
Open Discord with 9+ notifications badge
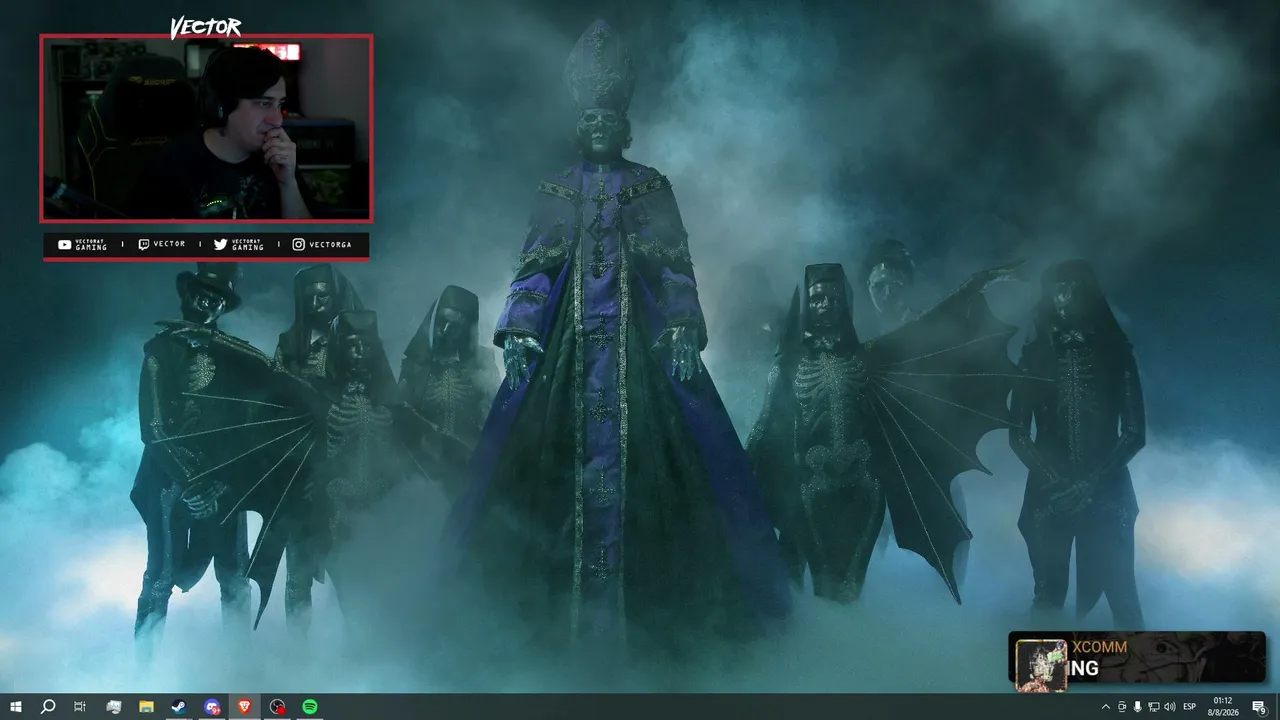(212, 707)
